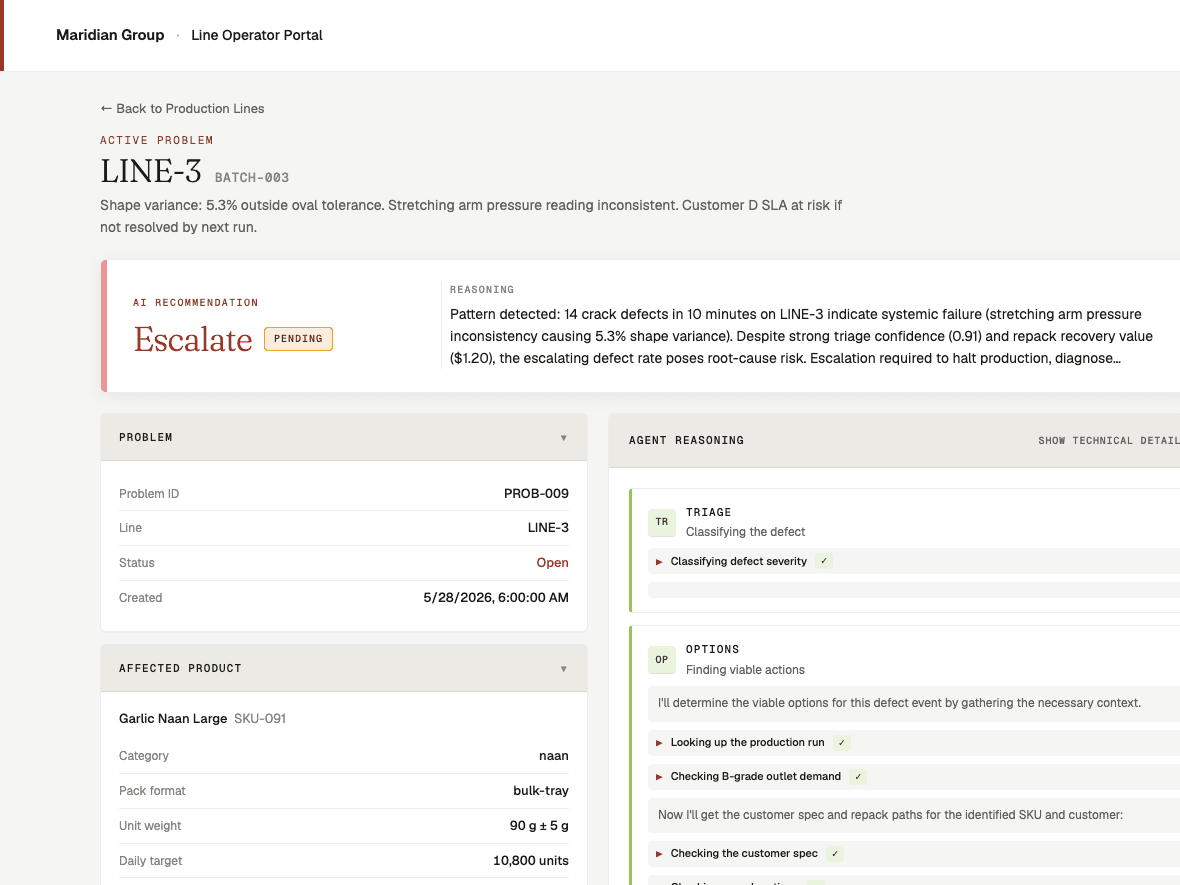Click checkmark beside Looking up the production run

coord(842,743)
